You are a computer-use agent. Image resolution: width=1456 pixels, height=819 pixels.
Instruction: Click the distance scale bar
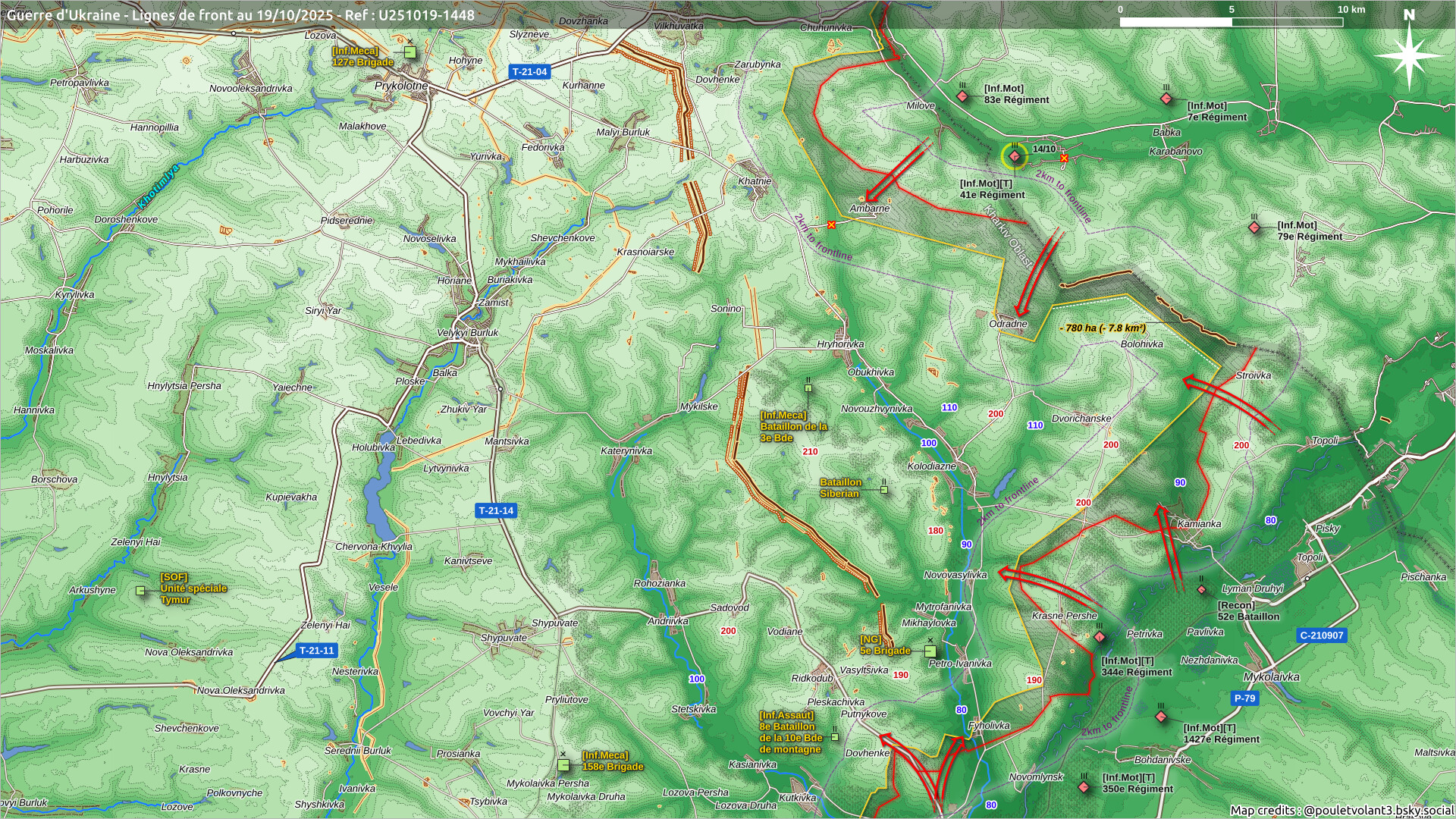[x=1231, y=21]
